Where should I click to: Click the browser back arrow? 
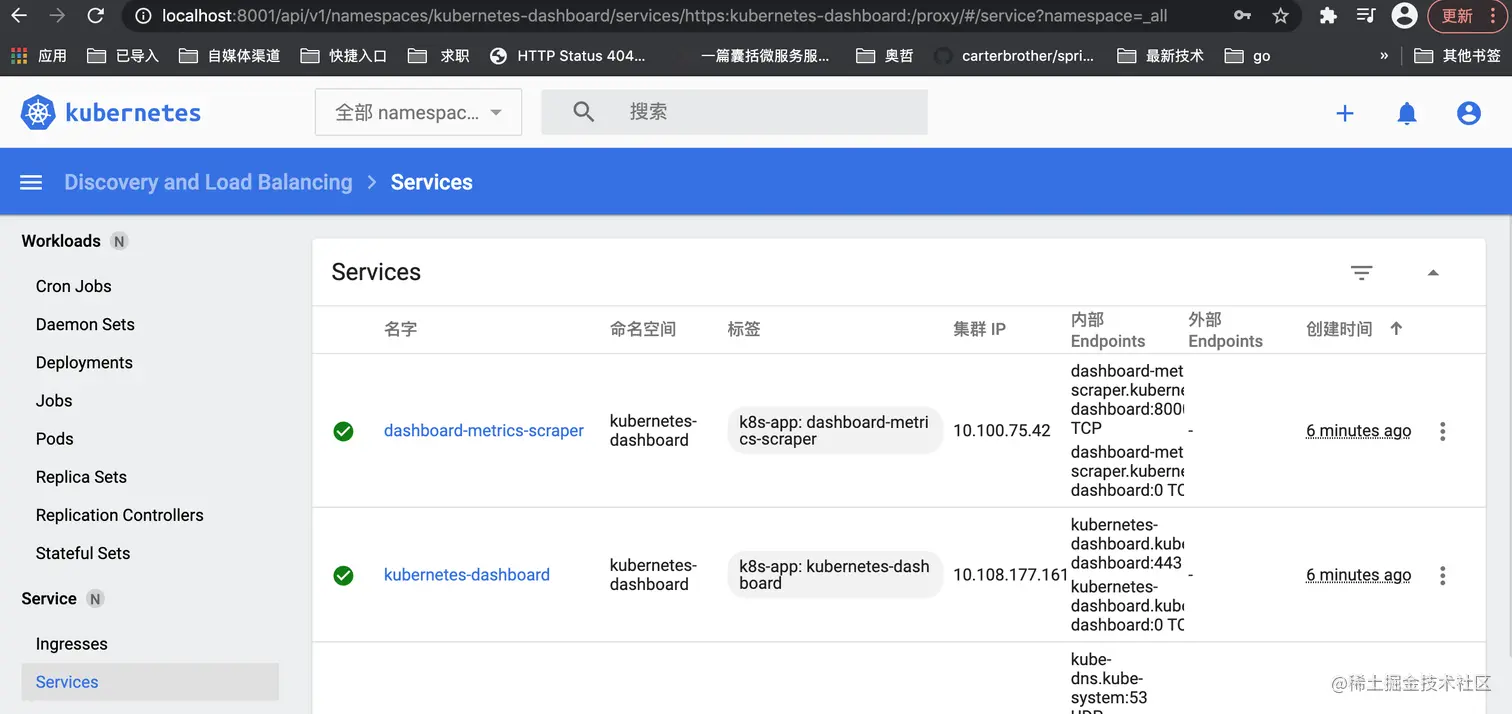[19, 16]
